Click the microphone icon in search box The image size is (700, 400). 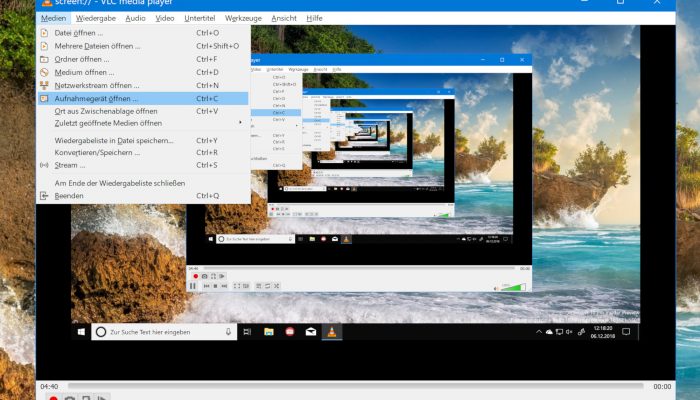228,332
